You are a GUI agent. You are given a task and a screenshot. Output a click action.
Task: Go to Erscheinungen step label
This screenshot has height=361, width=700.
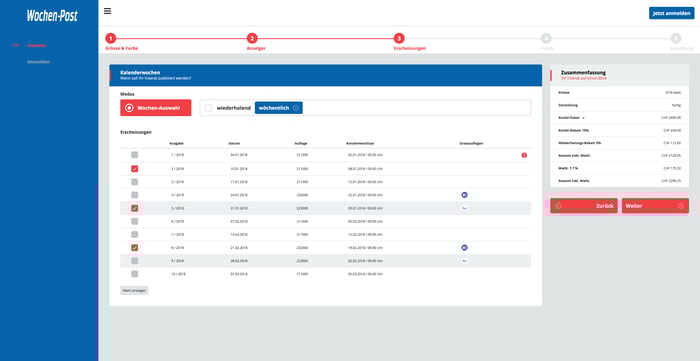(409, 48)
